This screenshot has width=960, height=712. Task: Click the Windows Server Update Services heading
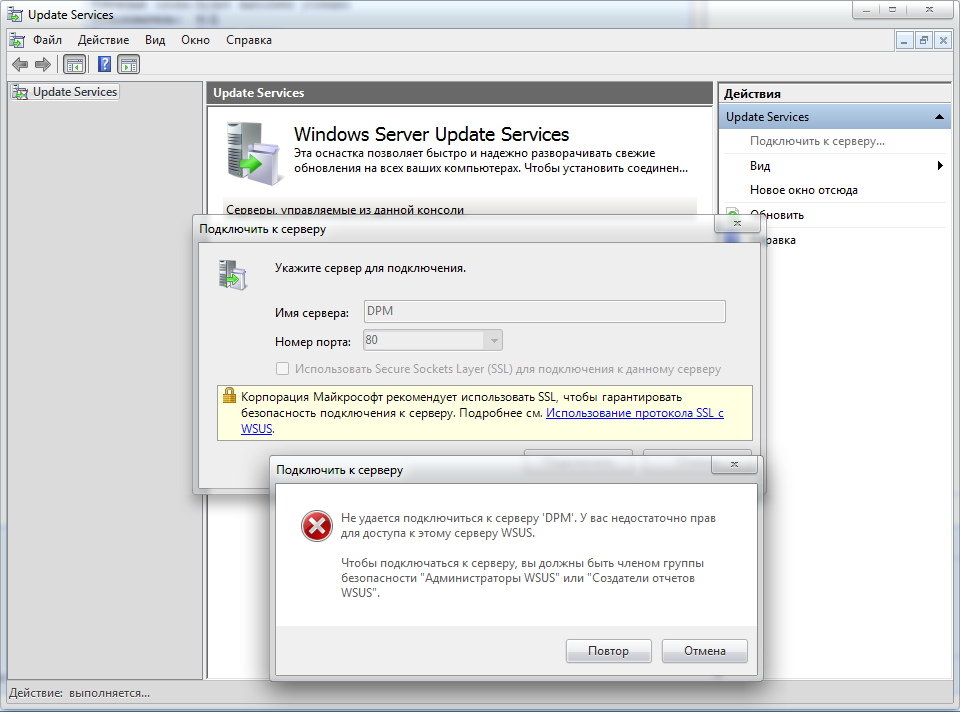pos(432,134)
